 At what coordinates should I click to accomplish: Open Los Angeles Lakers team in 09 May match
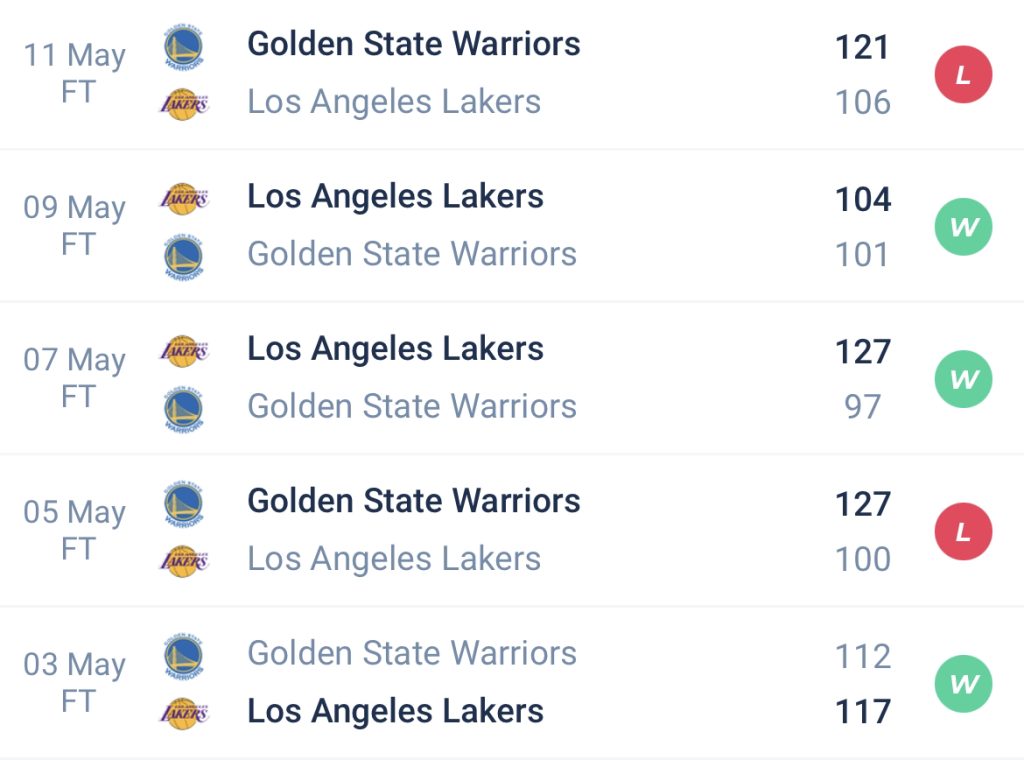click(x=395, y=196)
